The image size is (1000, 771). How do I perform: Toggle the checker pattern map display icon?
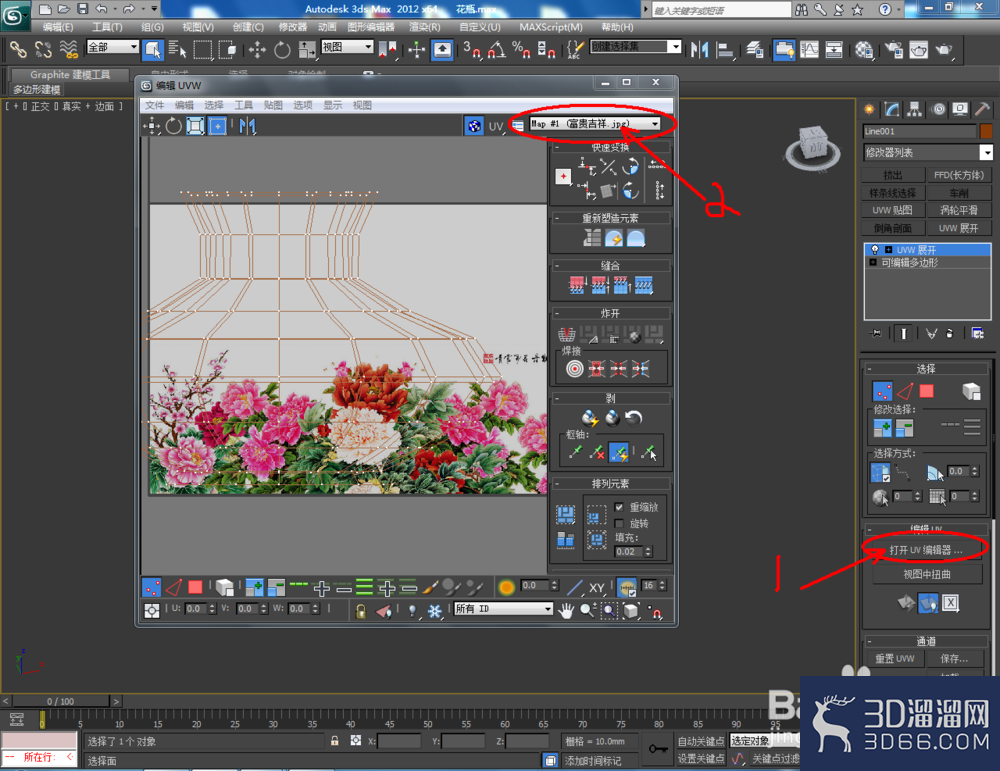coord(474,126)
